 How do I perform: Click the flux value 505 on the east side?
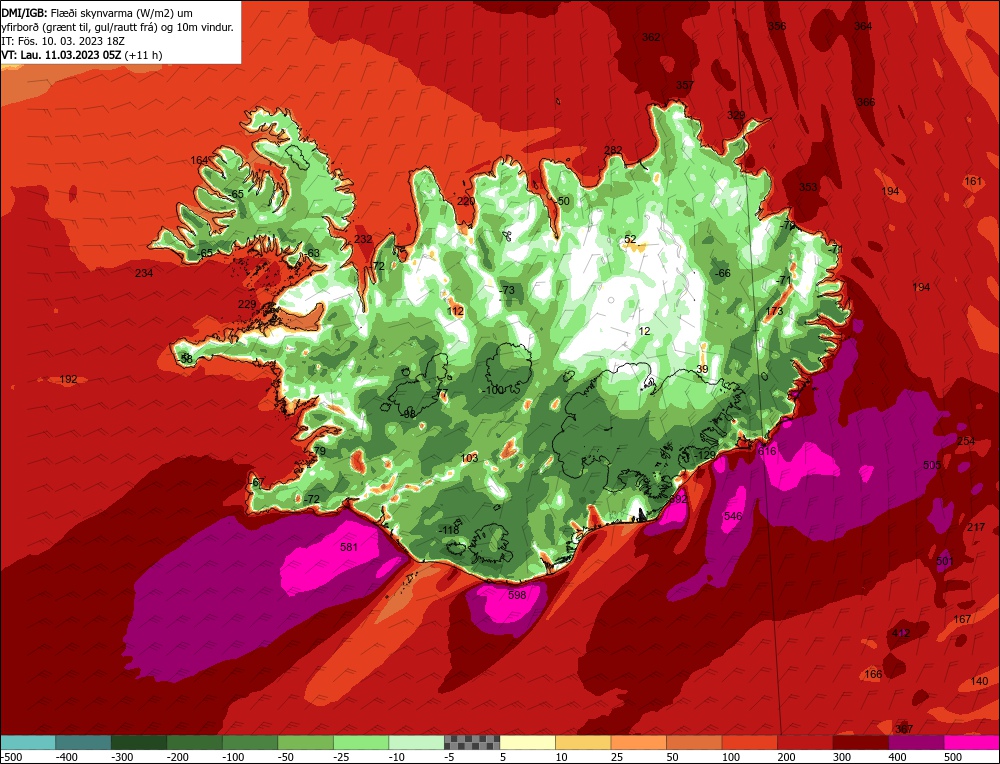(x=932, y=465)
